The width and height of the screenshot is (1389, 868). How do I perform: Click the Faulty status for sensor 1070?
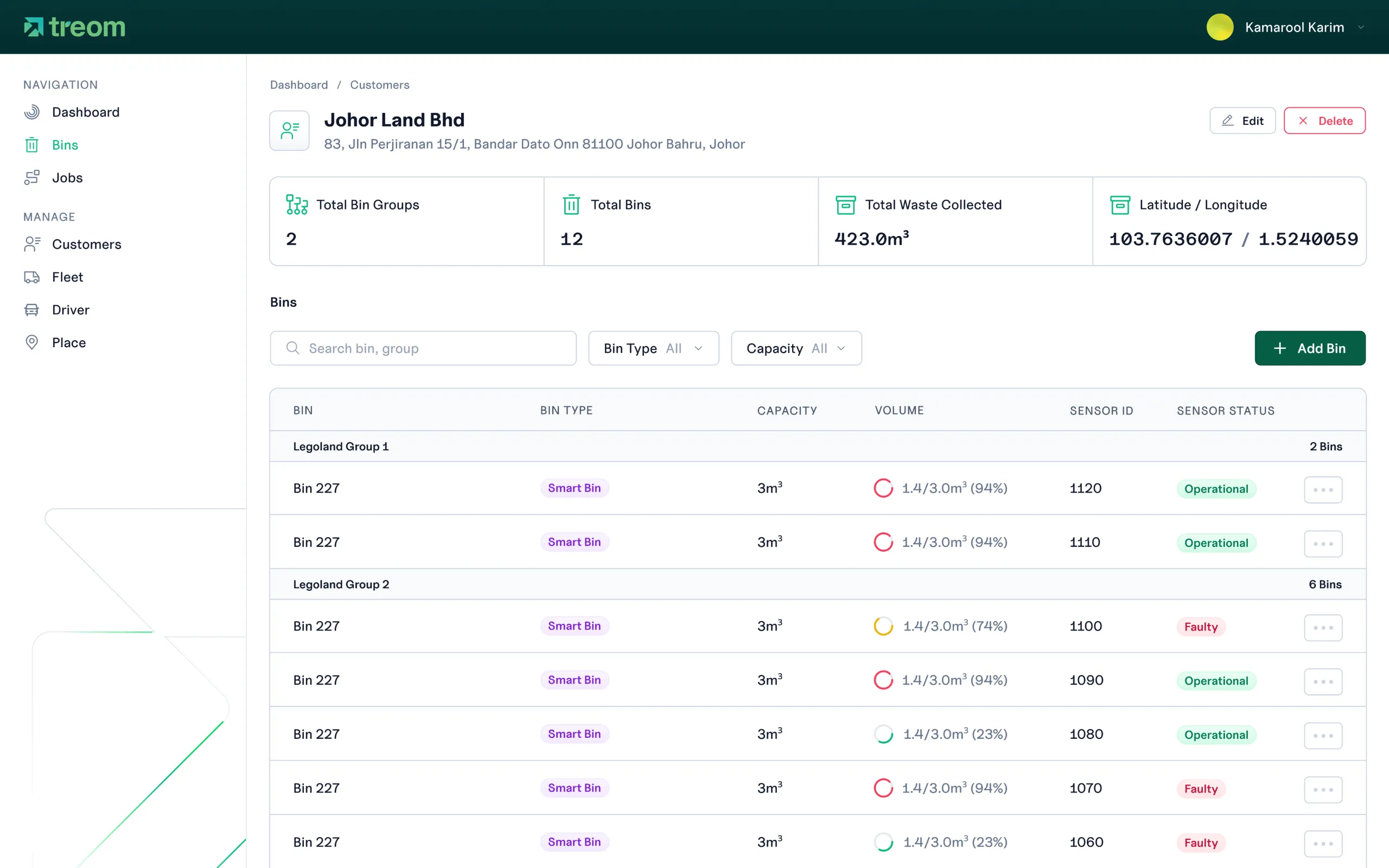coord(1201,789)
